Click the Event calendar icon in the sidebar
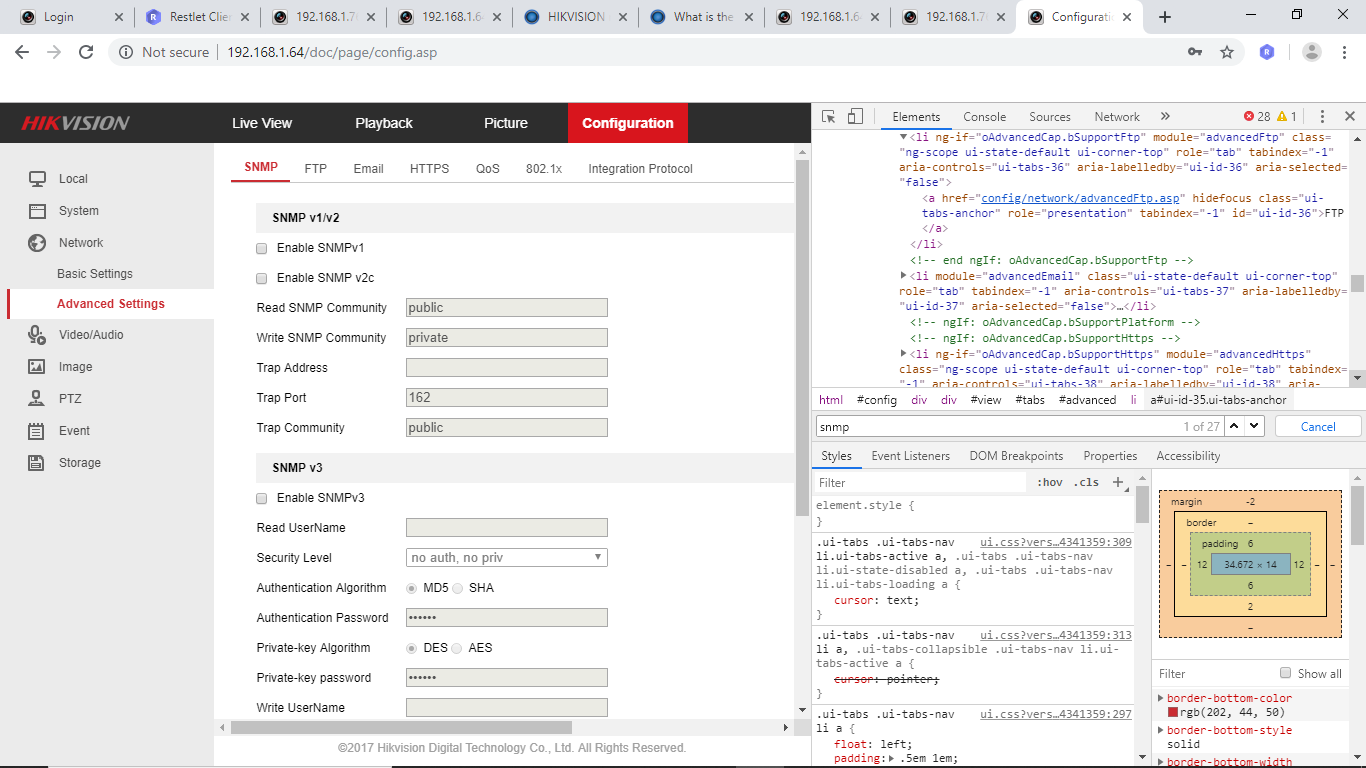The image size is (1366, 768). point(37,431)
